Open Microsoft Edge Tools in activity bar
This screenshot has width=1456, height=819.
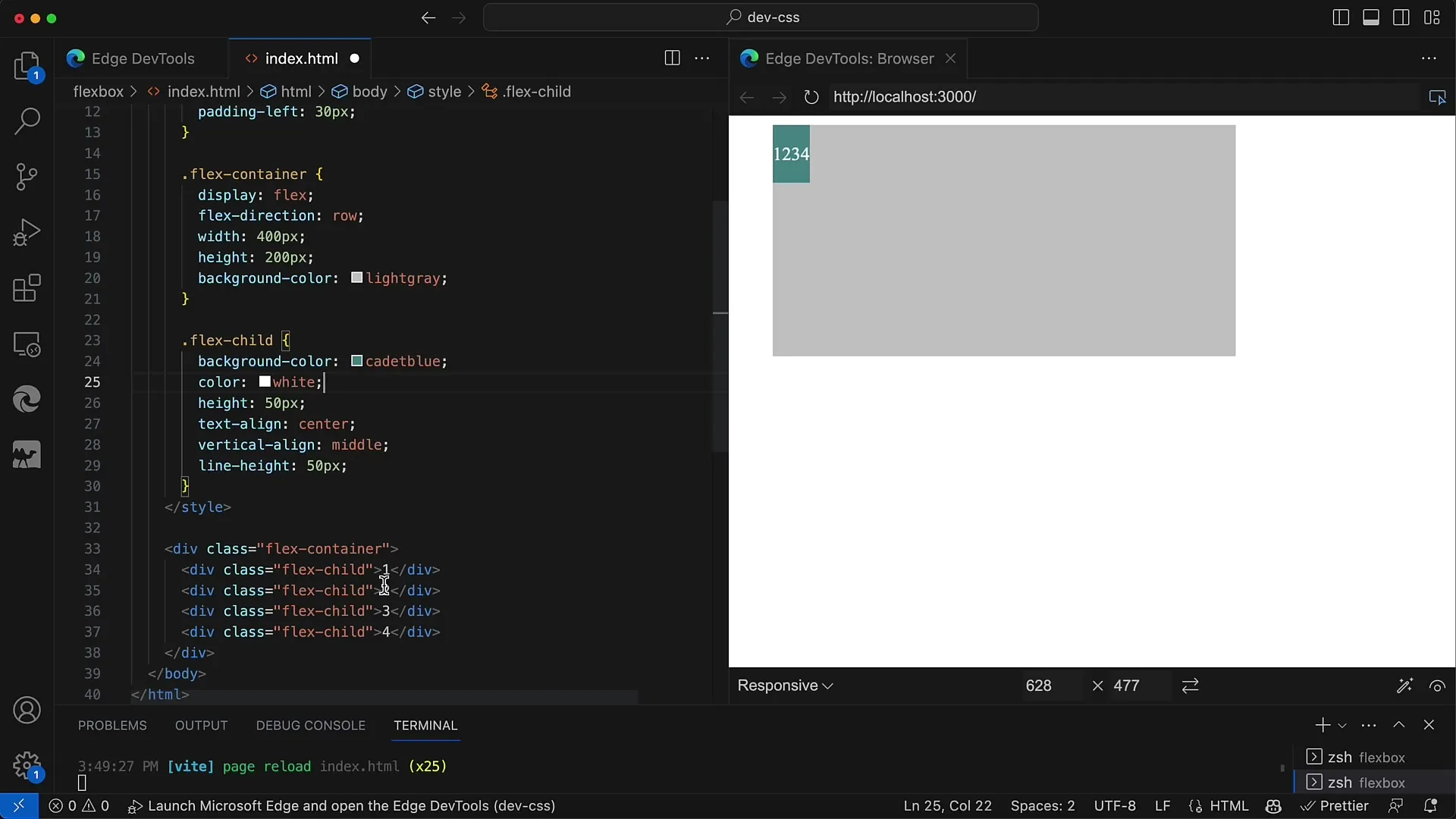pos(27,400)
